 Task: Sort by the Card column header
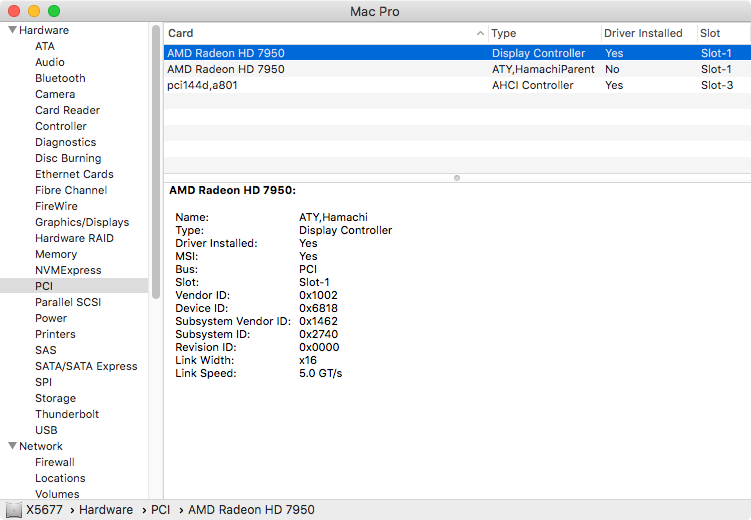181,33
